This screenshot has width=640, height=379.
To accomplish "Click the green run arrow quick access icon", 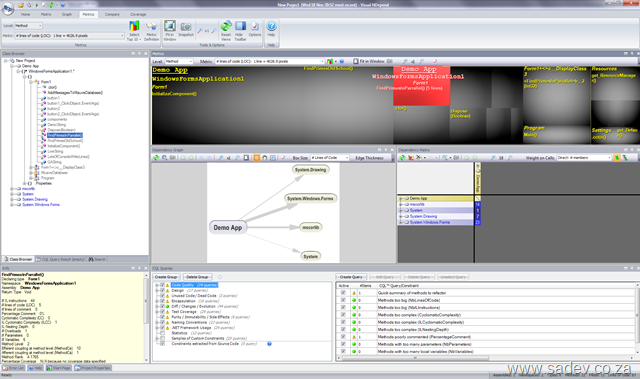I will (x=37, y=5).
